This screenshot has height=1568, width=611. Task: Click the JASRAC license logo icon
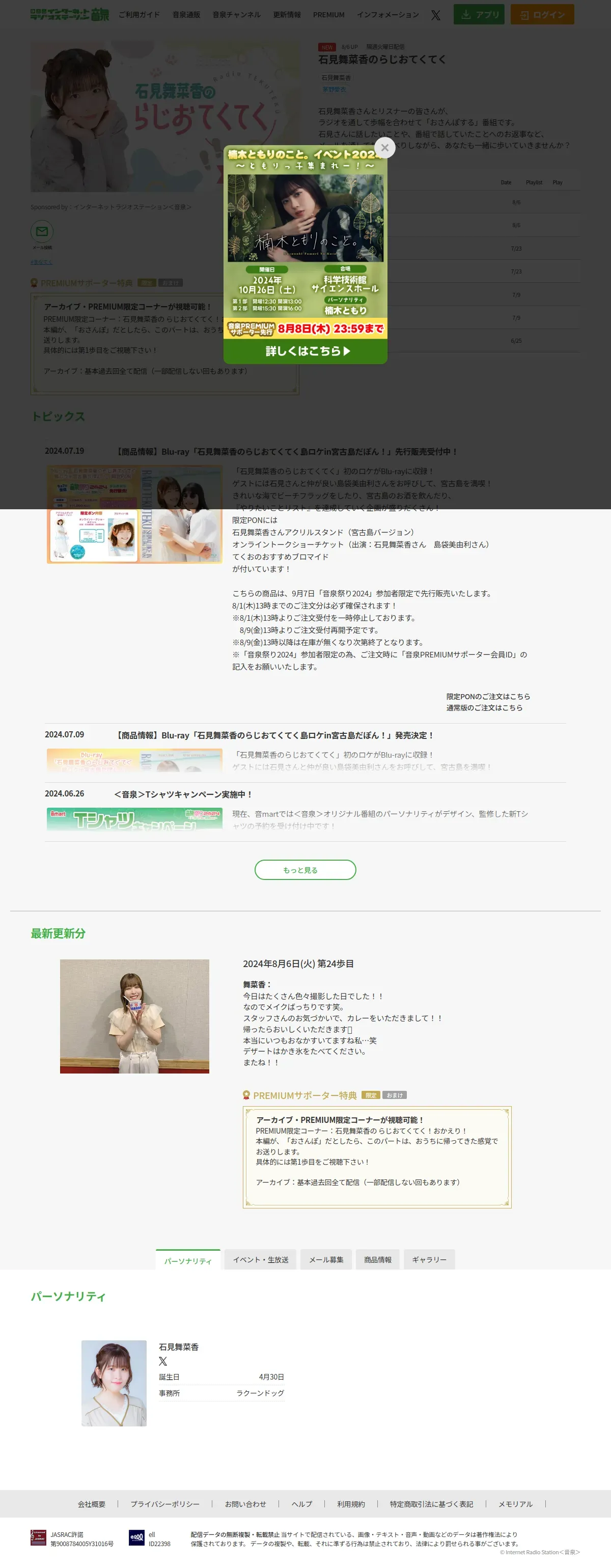pos(38,1538)
